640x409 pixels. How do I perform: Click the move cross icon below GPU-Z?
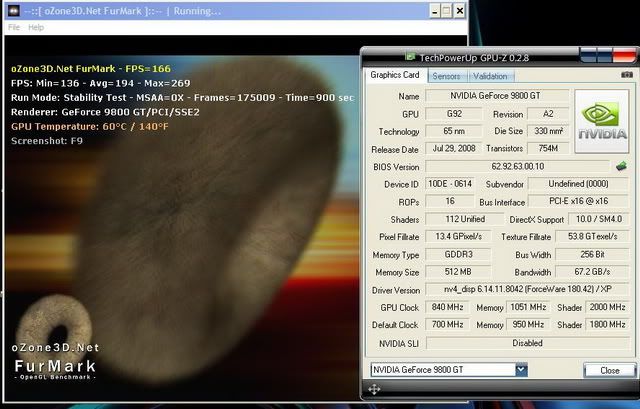pos(374,389)
